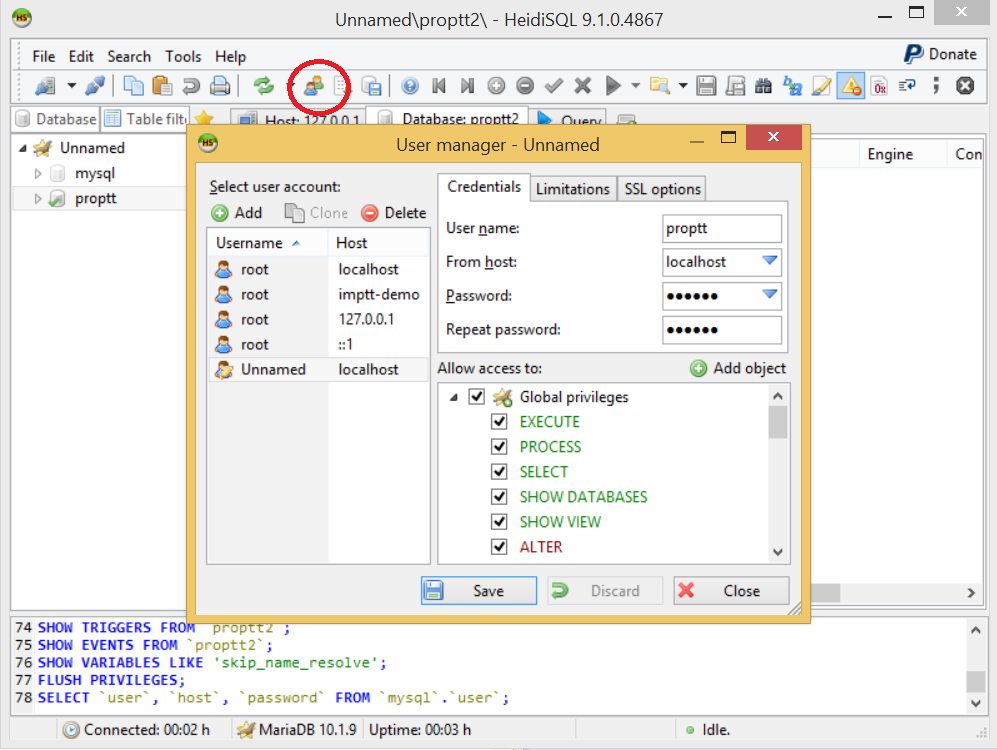Open the Tools menu
The height and width of the screenshot is (750, 997).
coord(183,57)
